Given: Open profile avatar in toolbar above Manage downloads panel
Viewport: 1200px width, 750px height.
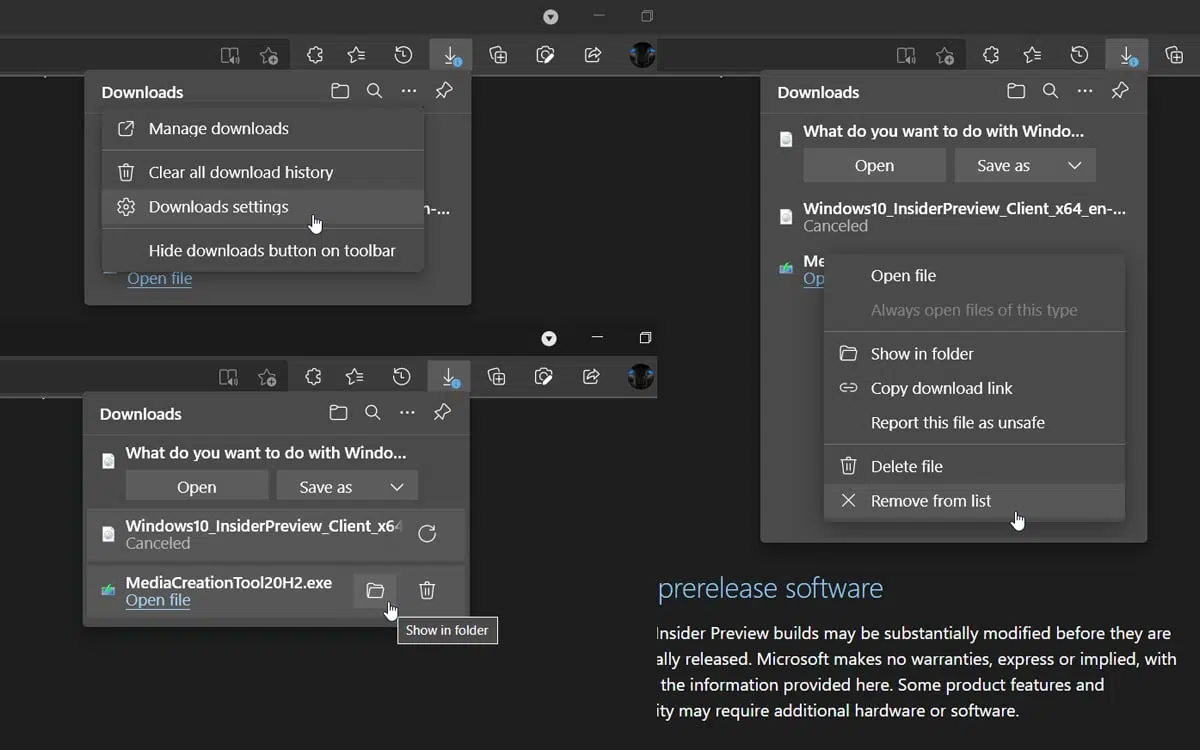Looking at the screenshot, I should click(642, 55).
